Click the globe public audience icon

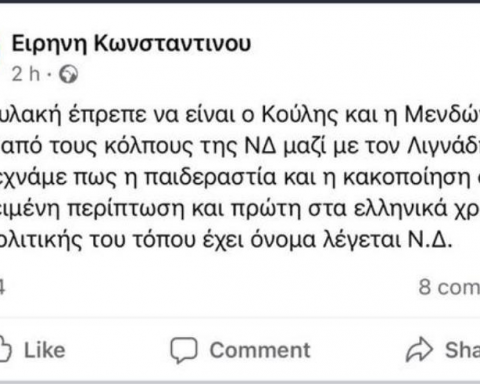point(69,74)
